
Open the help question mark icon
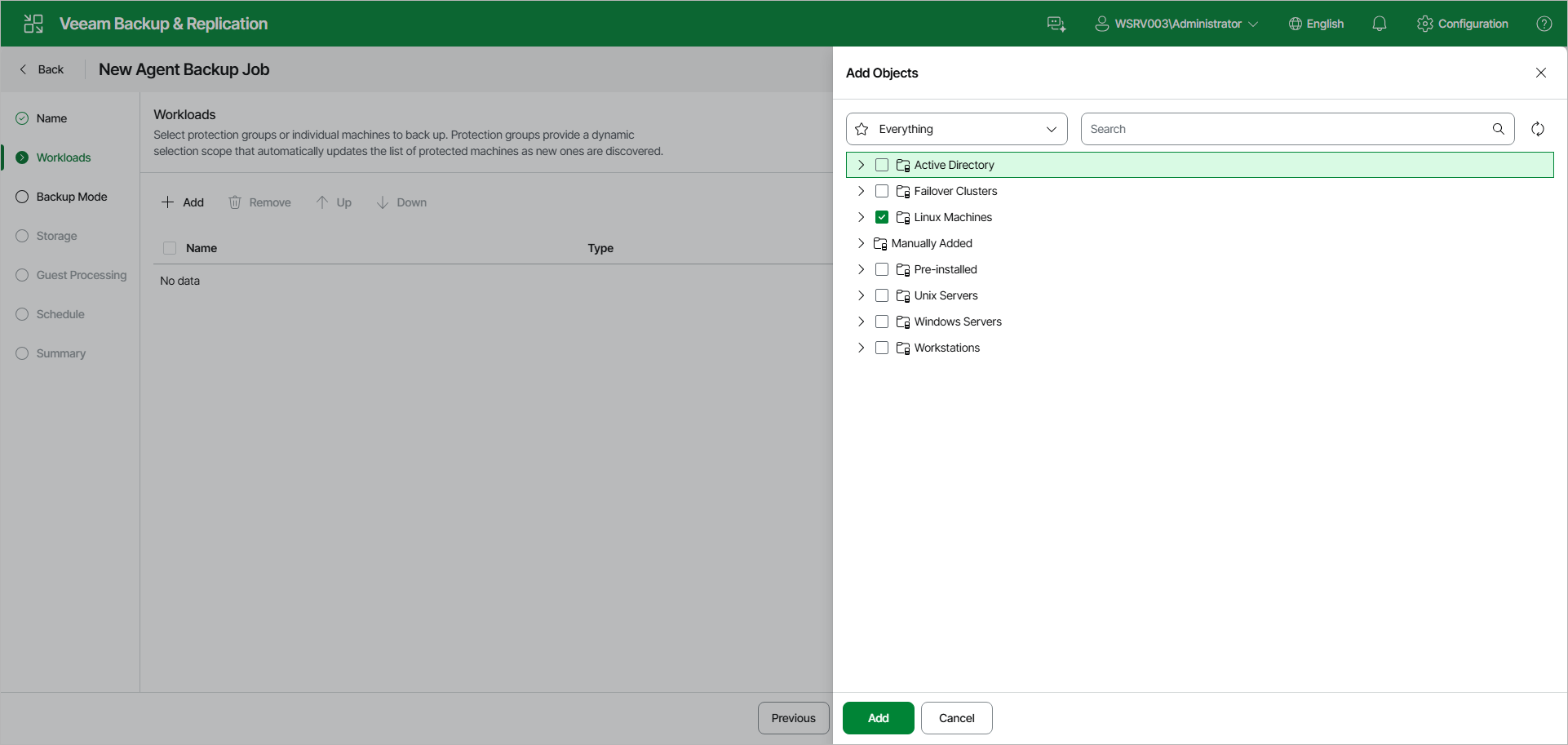click(1544, 24)
